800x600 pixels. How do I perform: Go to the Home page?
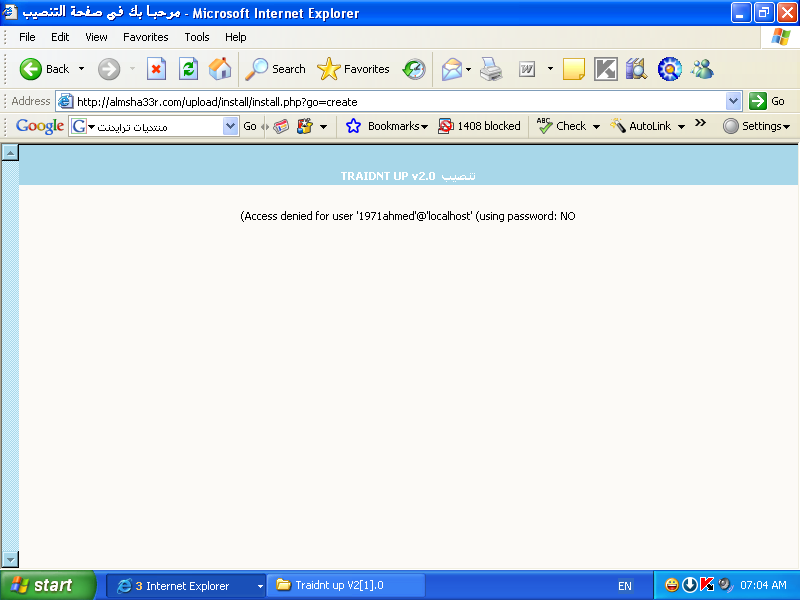tap(220, 69)
